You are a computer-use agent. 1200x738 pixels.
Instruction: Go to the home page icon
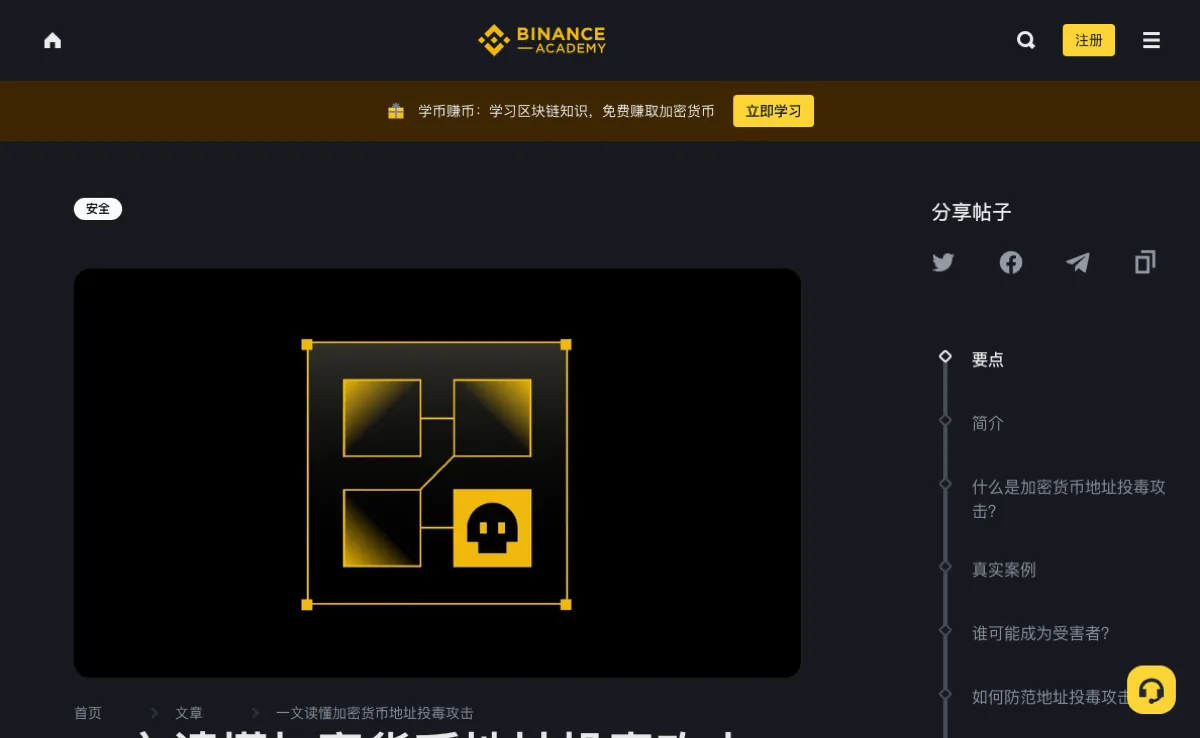[x=53, y=40]
